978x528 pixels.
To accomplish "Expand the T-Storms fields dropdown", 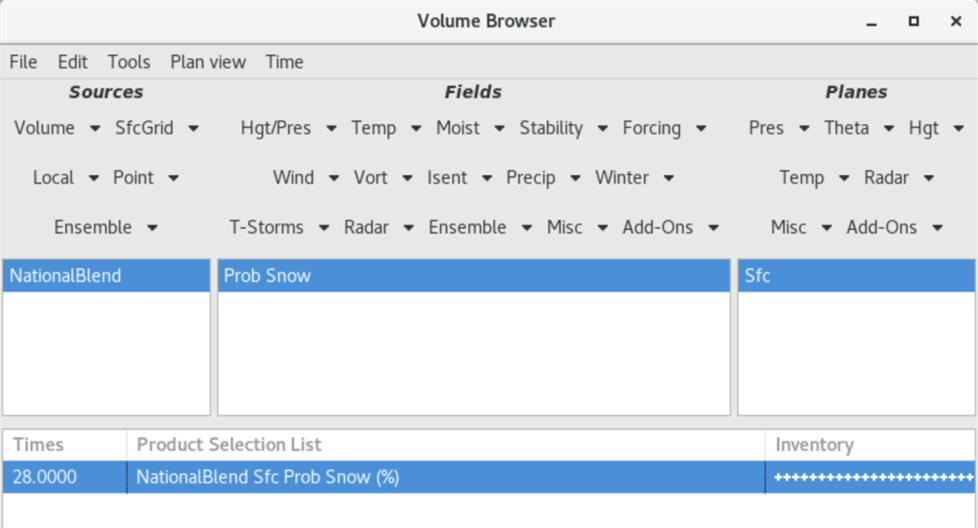I will 278,228.
